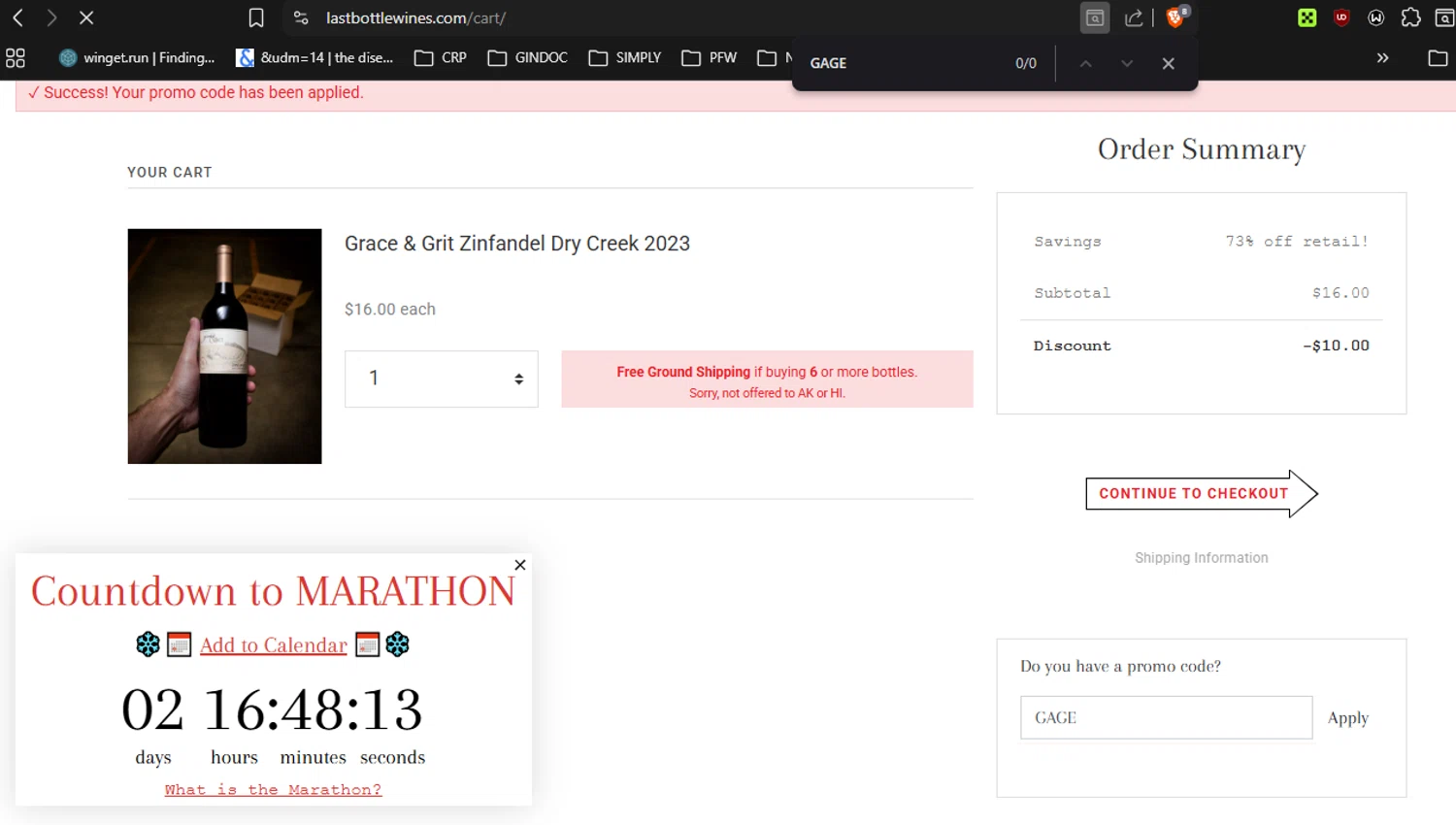Close the Countdown to Marathon popup
Viewport: 1456px width, 825px height.
click(x=520, y=565)
